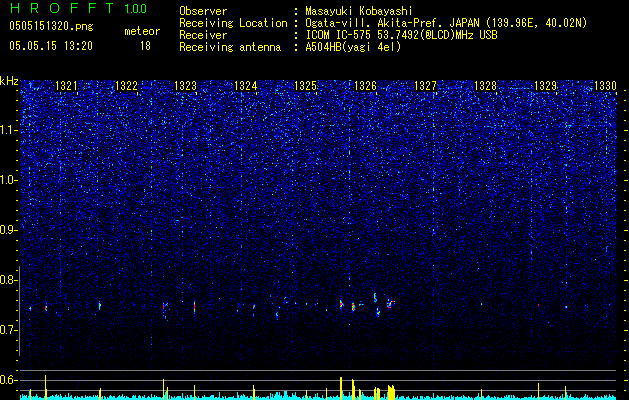Click the 1321 time marker
The width and height of the screenshot is (629, 400).
(x=66, y=86)
